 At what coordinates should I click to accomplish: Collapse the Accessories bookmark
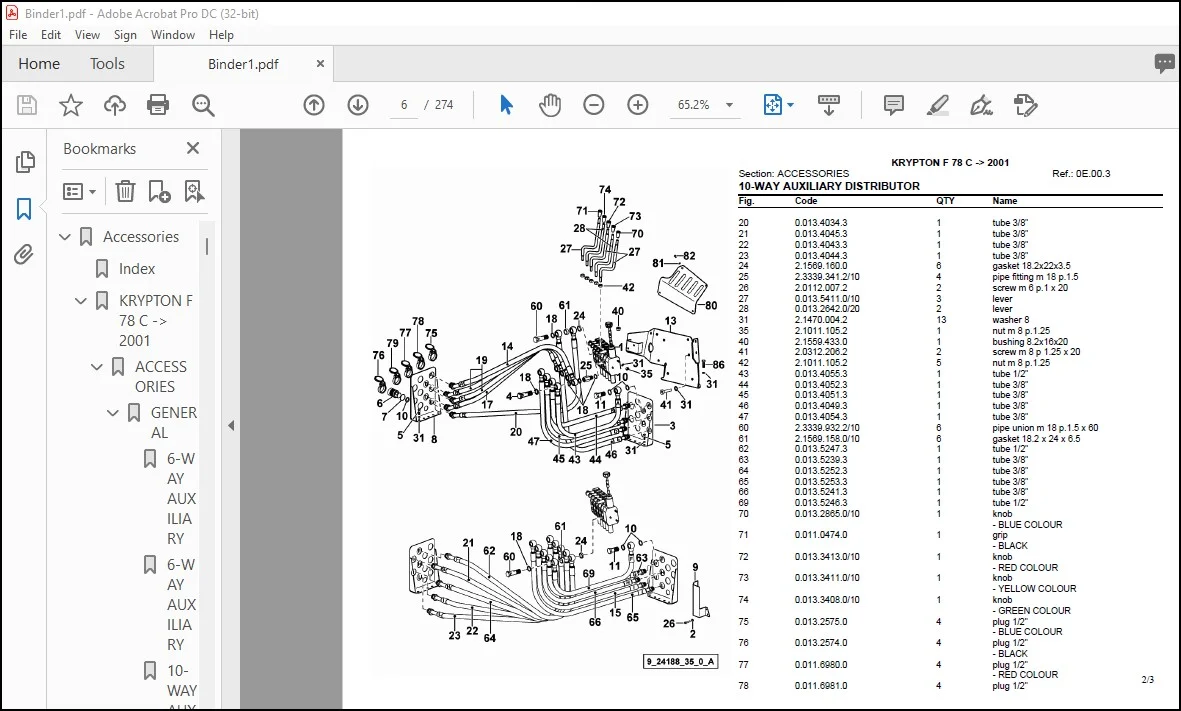(x=65, y=237)
